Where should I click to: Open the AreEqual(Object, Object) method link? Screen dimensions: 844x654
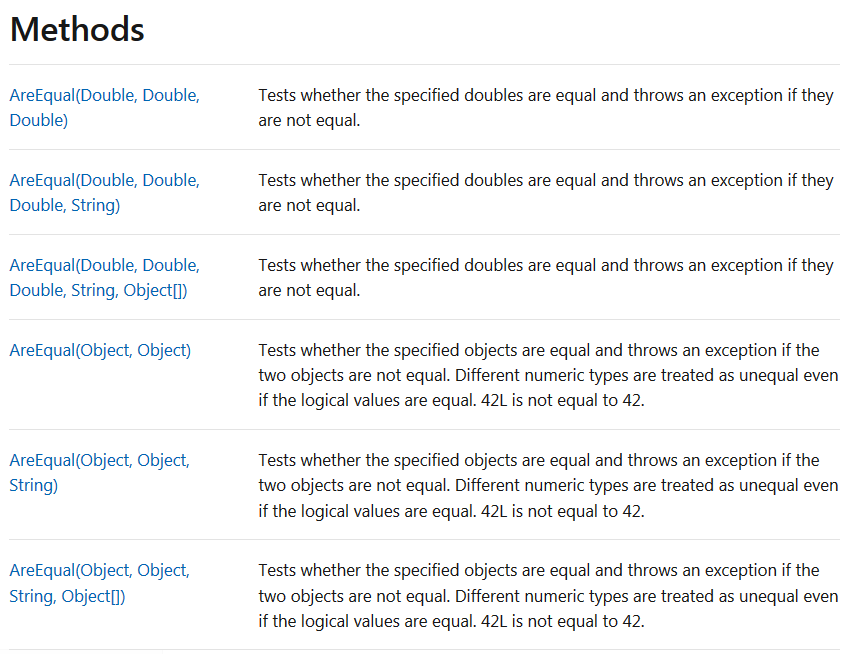coord(100,350)
